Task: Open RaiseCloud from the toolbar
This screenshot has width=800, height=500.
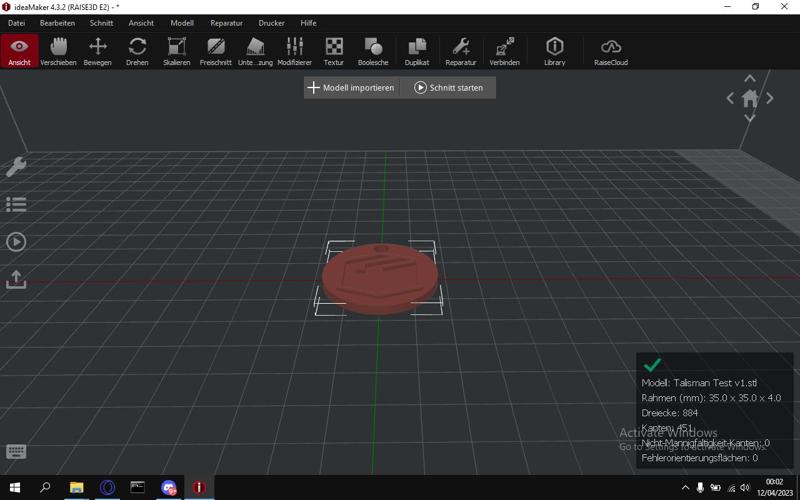Action: pyautogui.click(x=610, y=50)
